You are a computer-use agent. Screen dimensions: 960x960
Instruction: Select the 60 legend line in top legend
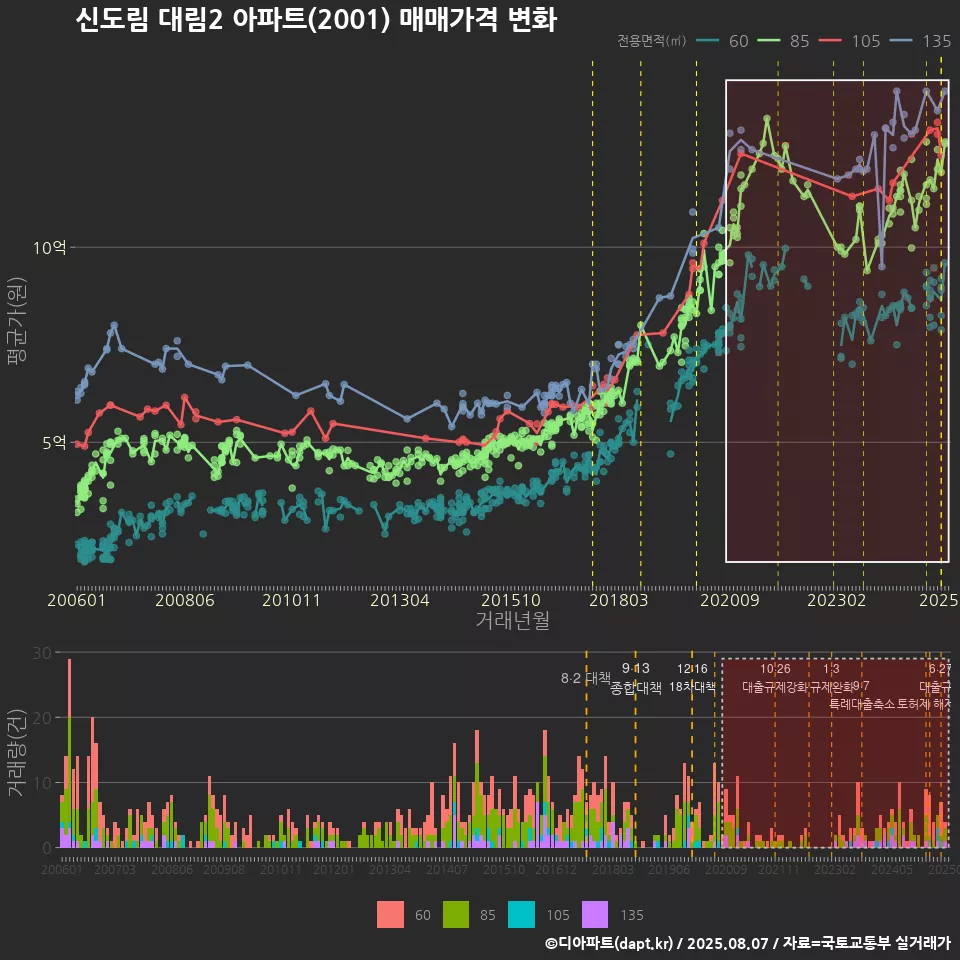[708, 41]
